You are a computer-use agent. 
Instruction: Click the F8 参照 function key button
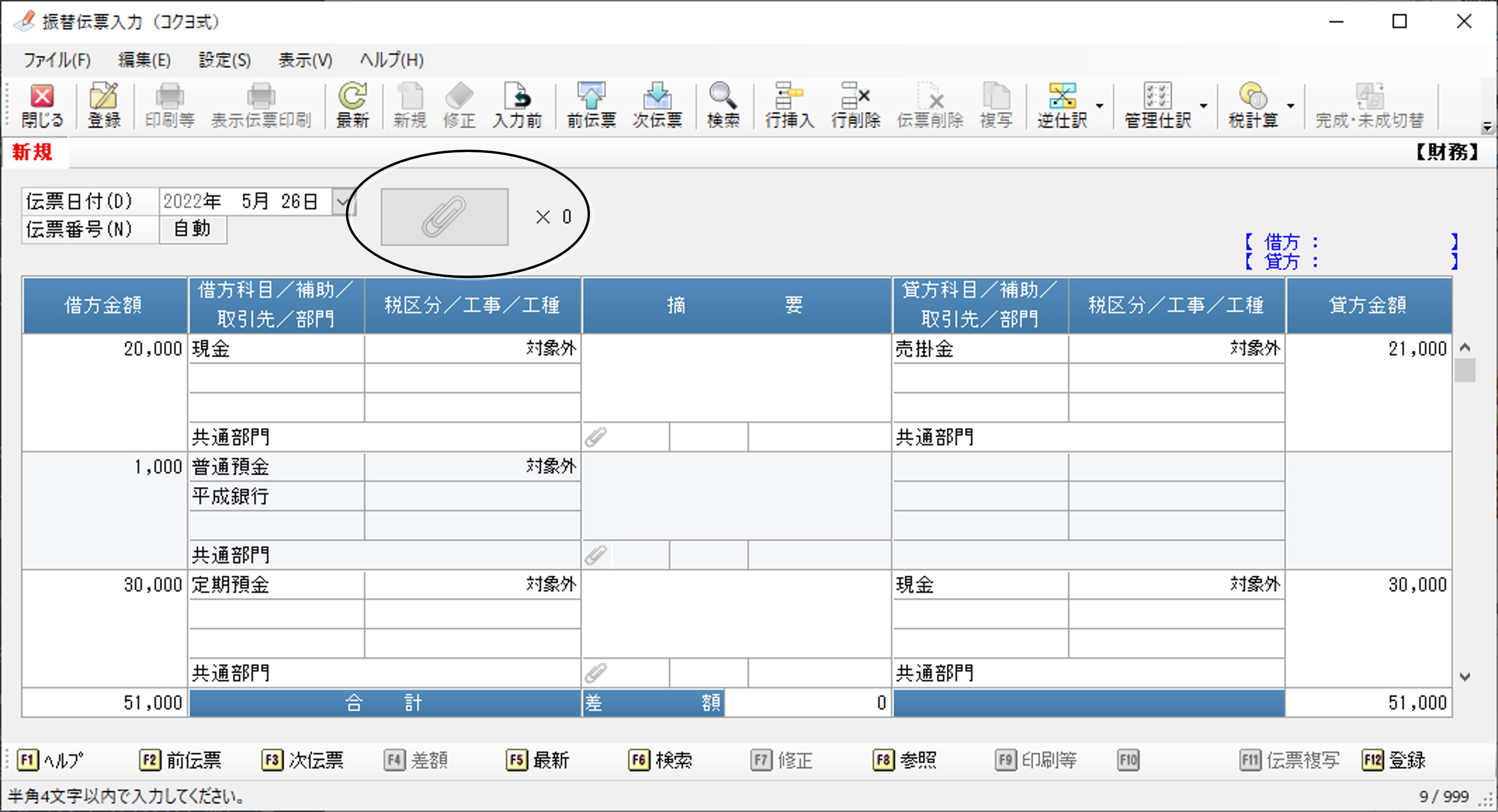905,760
